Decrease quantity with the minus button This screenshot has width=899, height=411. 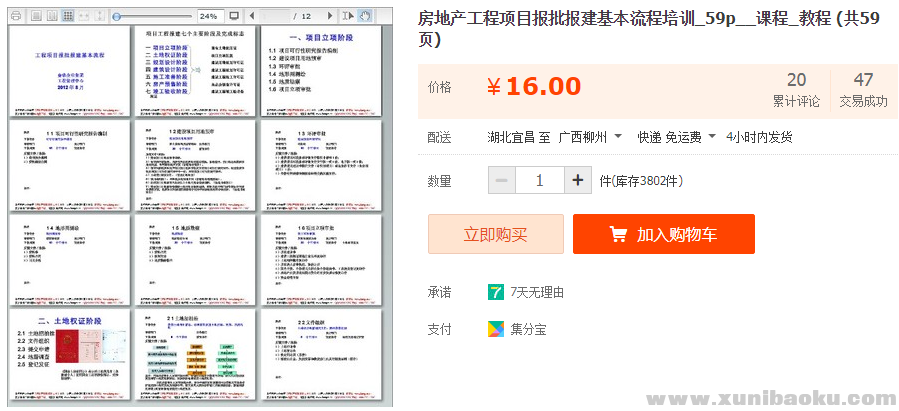[502, 180]
